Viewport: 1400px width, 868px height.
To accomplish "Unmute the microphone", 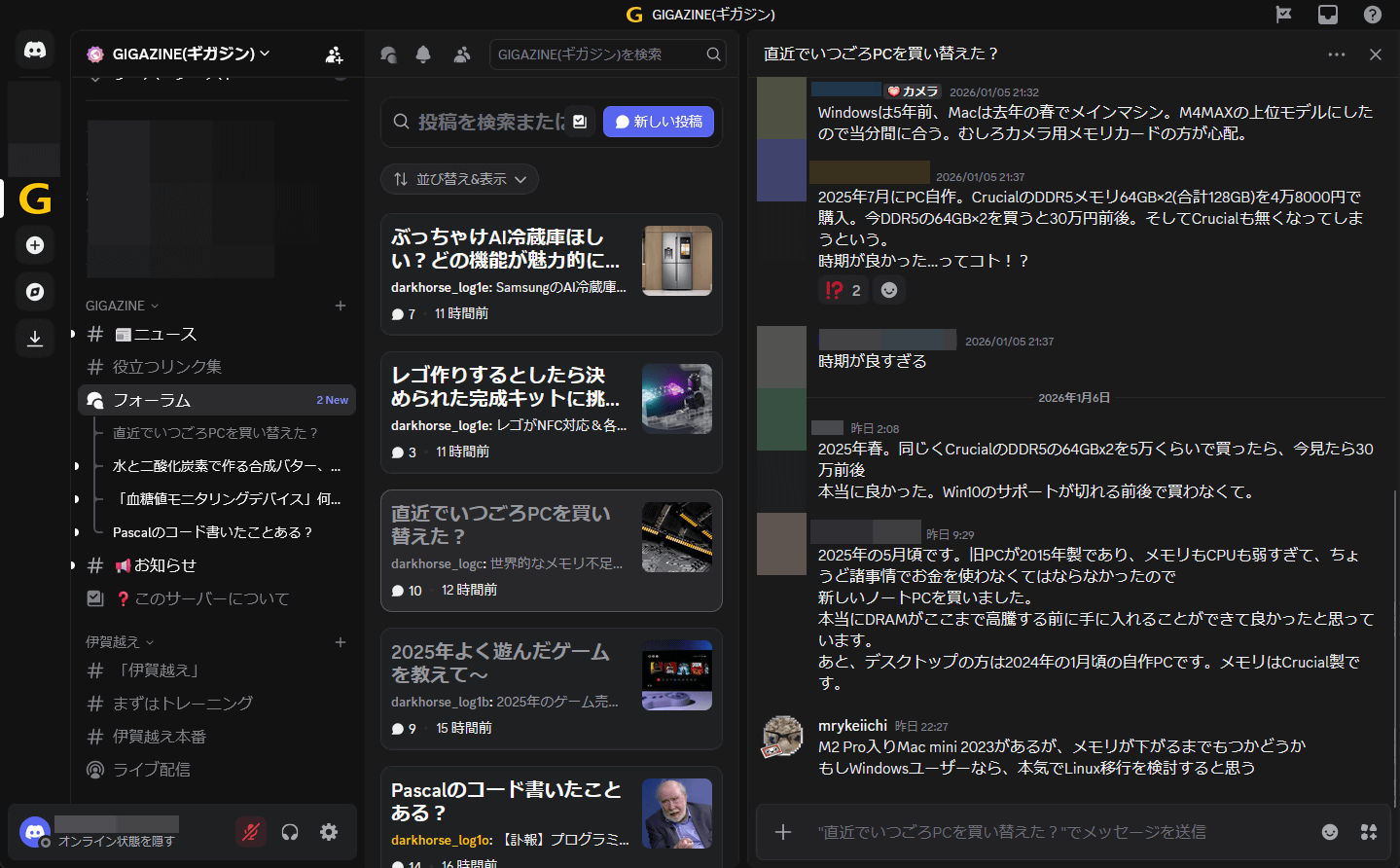I will [x=250, y=832].
